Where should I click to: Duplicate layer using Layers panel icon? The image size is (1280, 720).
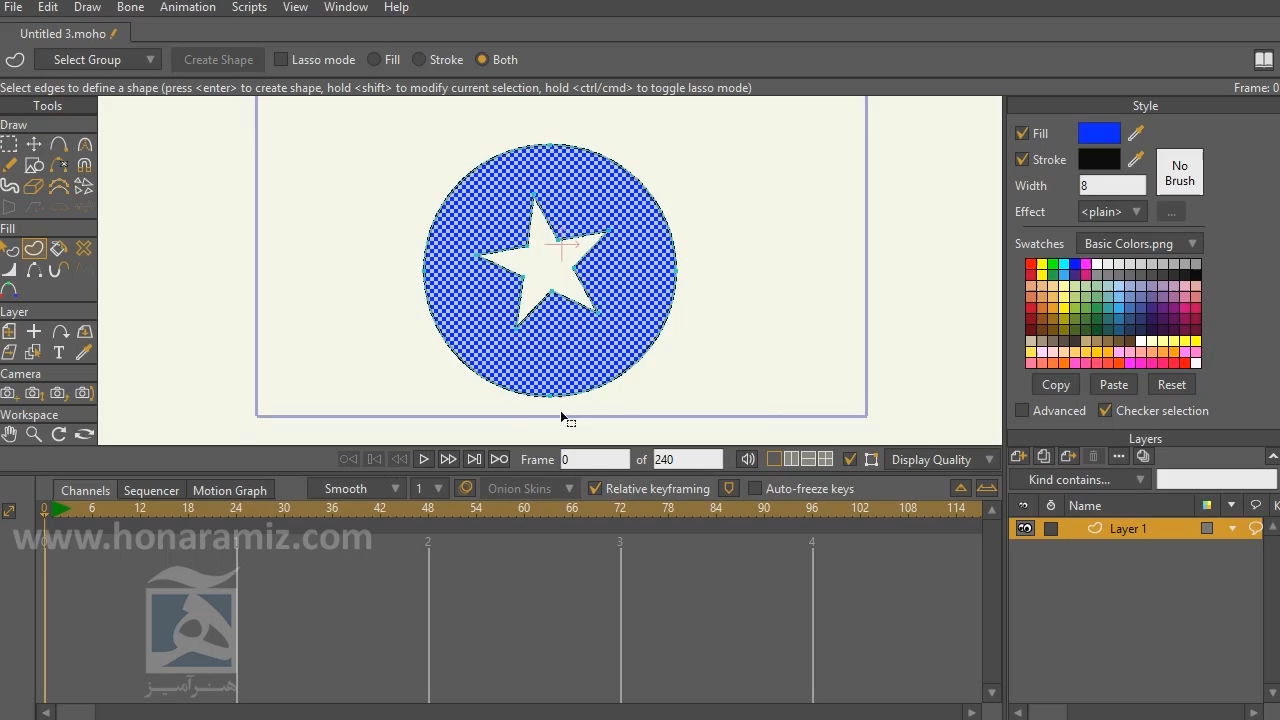point(1044,456)
